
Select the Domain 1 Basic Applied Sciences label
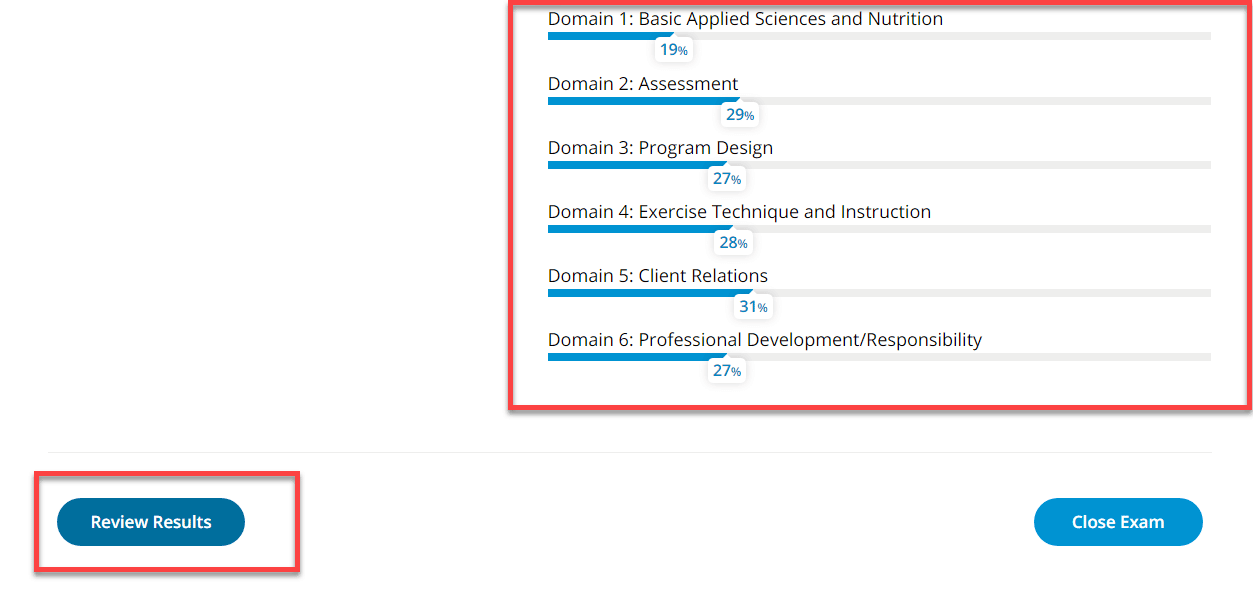745,19
